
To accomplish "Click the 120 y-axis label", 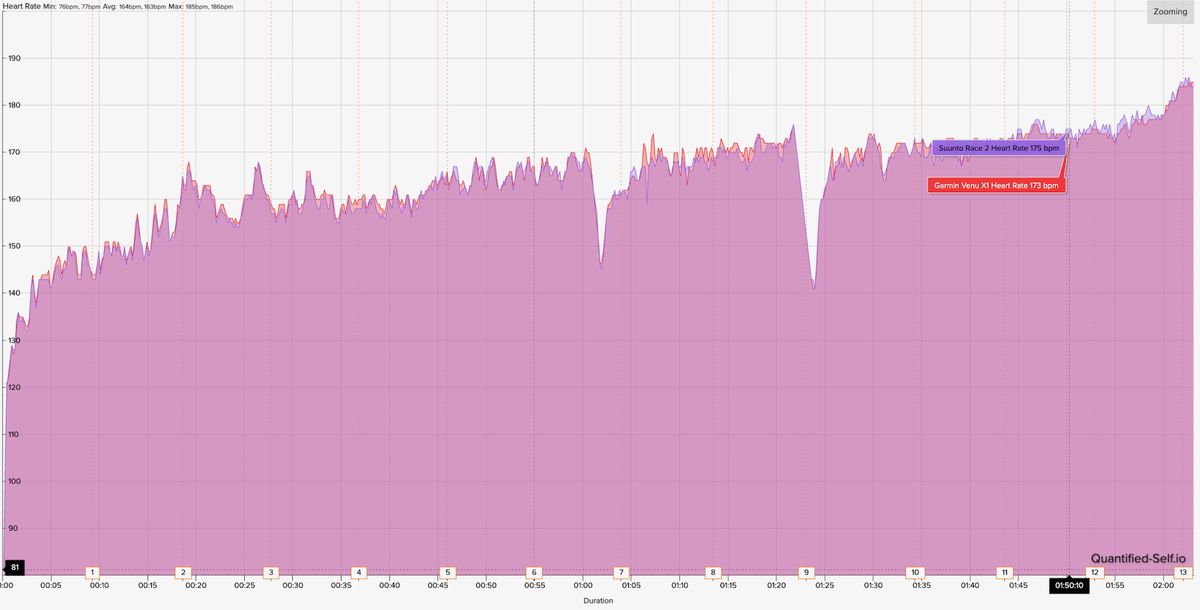I will (x=14, y=387).
